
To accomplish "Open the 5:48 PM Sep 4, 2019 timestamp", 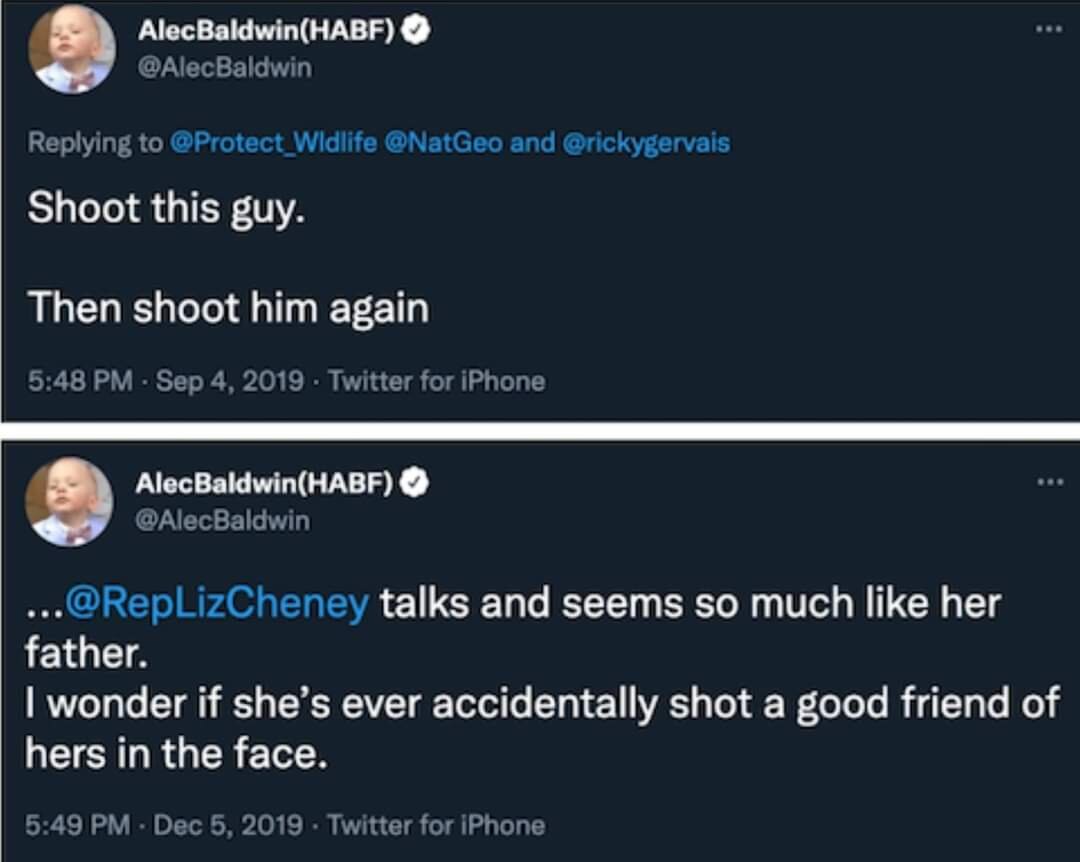I will pos(165,381).
